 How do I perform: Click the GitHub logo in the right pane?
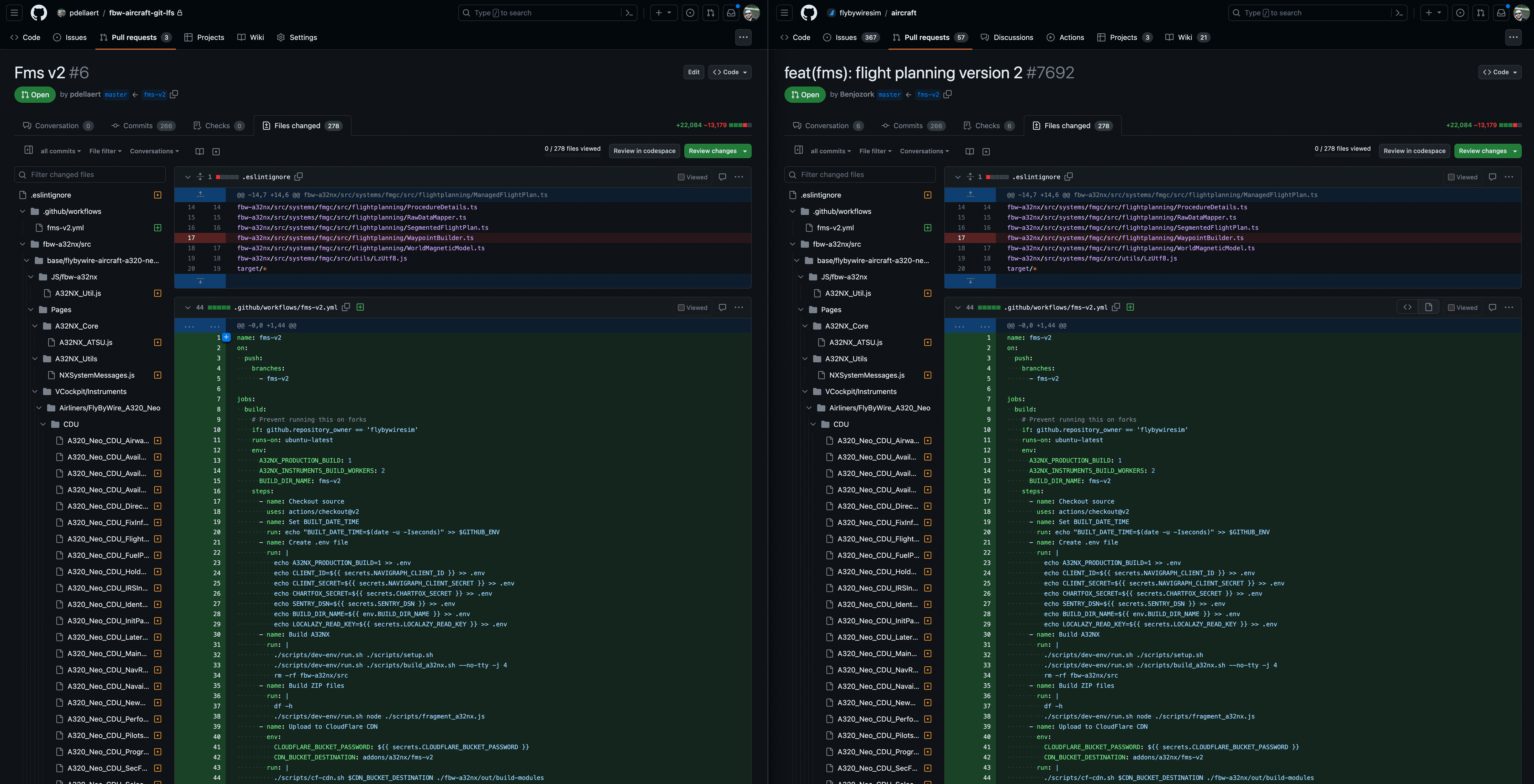[809, 13]
